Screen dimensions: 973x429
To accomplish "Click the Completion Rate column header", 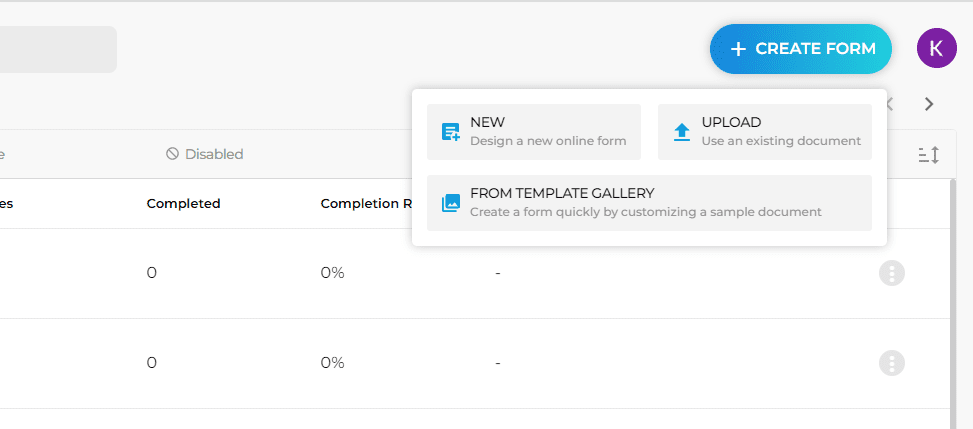I will coord(366,204).
